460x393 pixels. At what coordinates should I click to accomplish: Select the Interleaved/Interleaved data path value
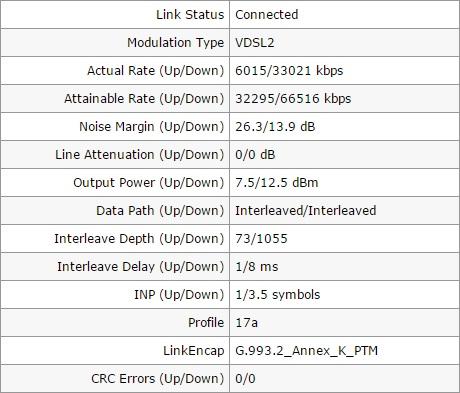pos(306,211)
